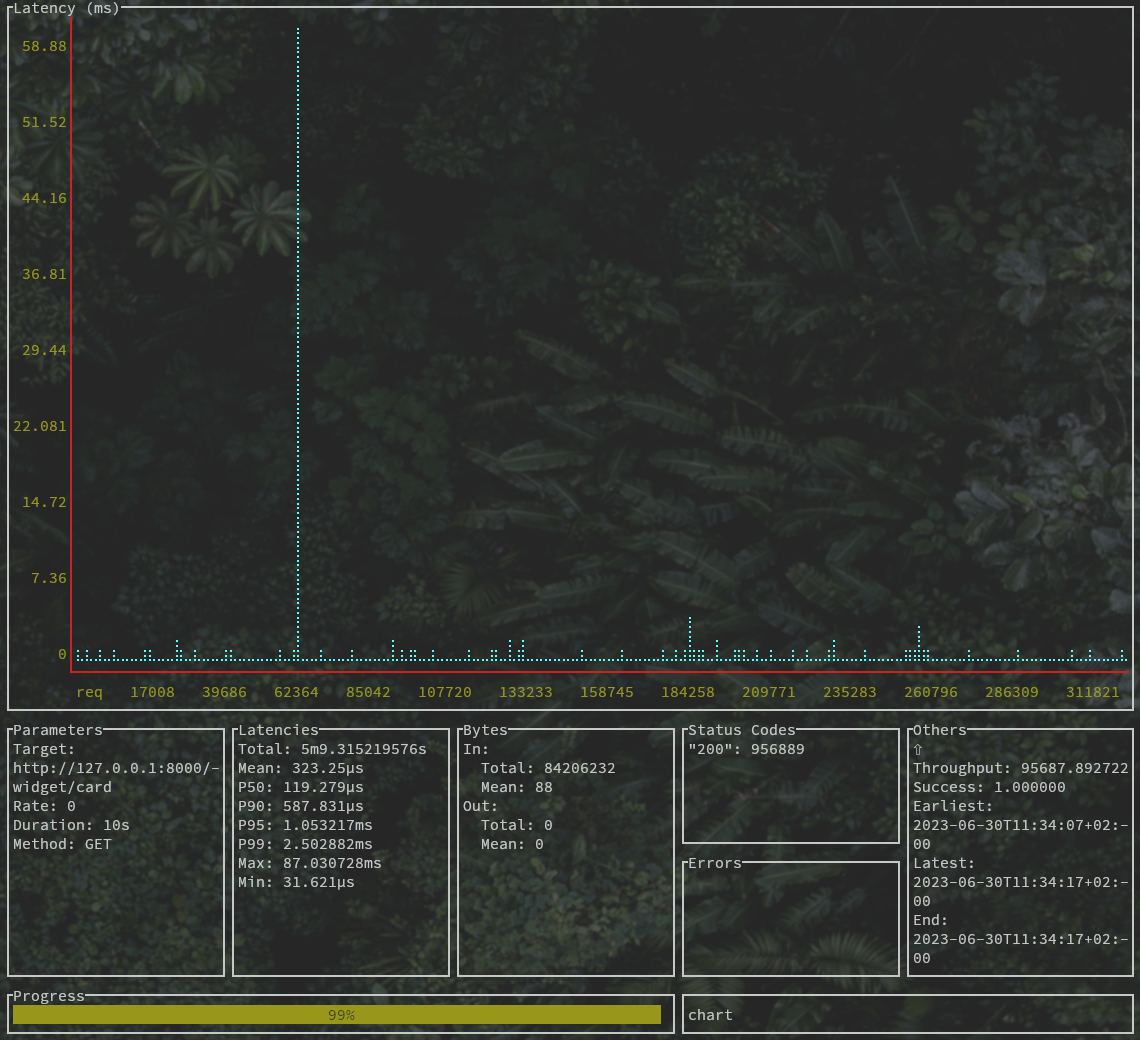Click the 7.36 y-axis label
This screenshot has height=1040, width=1140.
click(x=49, y=577)
